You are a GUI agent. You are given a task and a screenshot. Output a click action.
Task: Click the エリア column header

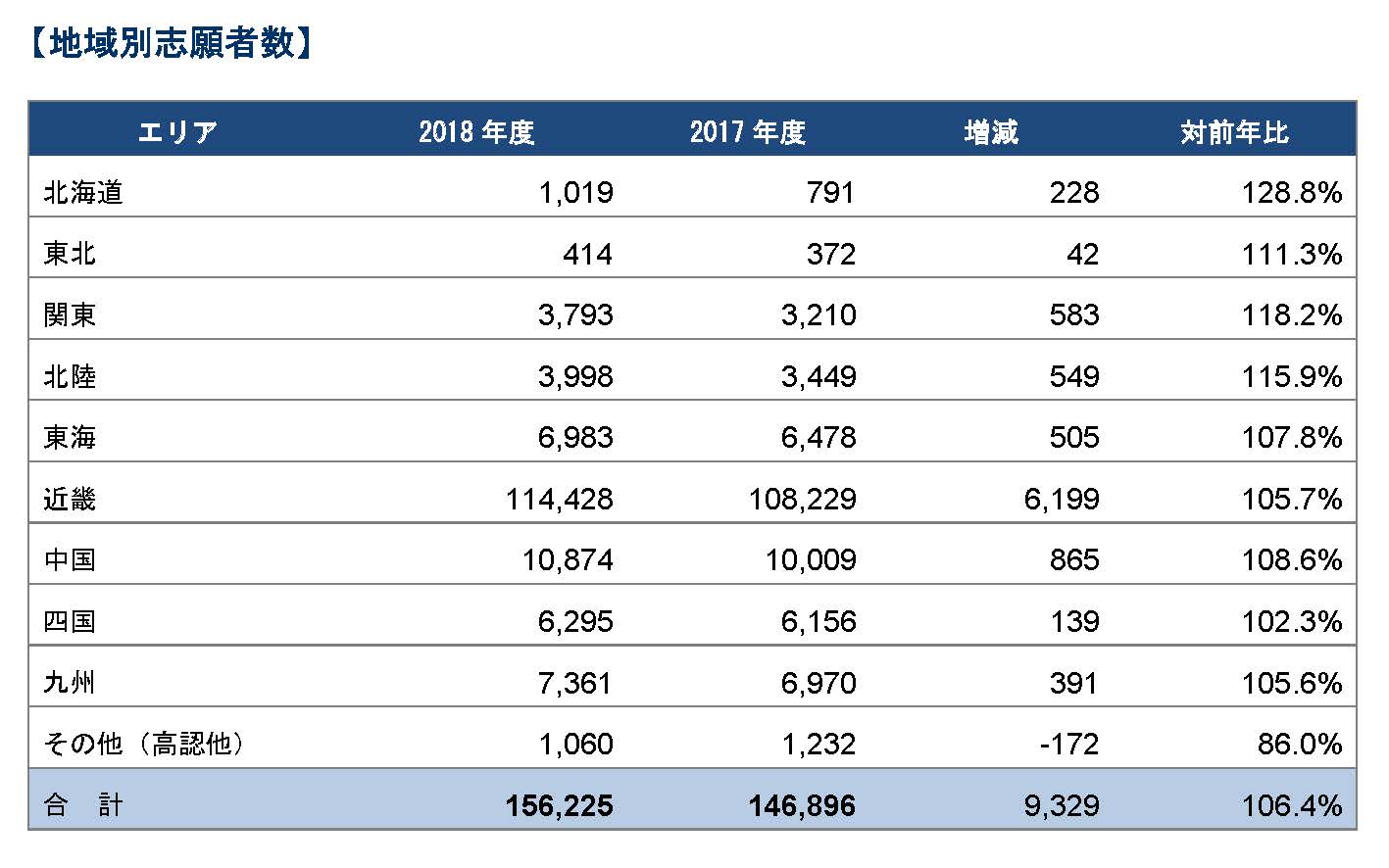point(177,132)
